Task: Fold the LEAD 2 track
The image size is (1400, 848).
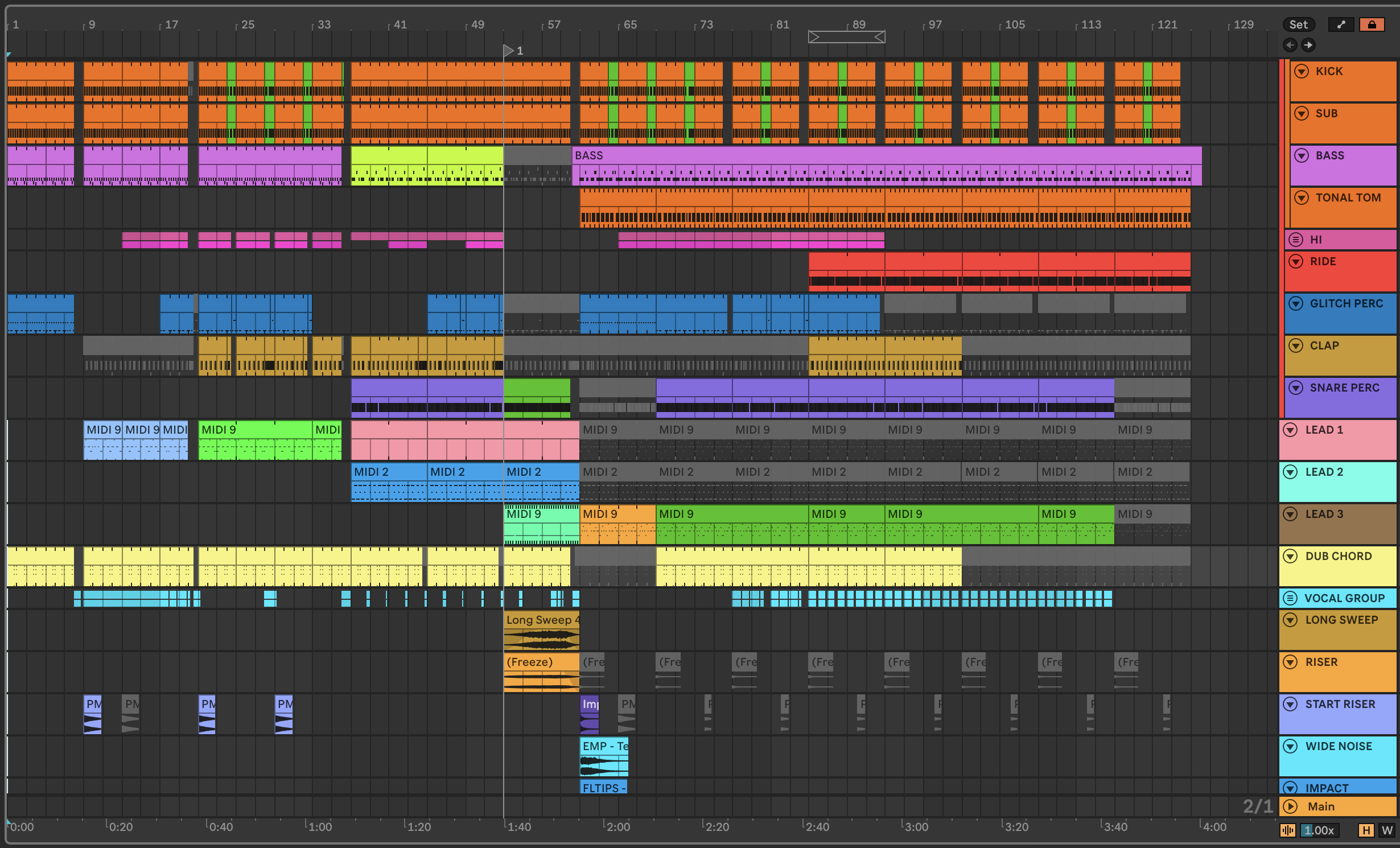Action: (x=1290, y=472)
